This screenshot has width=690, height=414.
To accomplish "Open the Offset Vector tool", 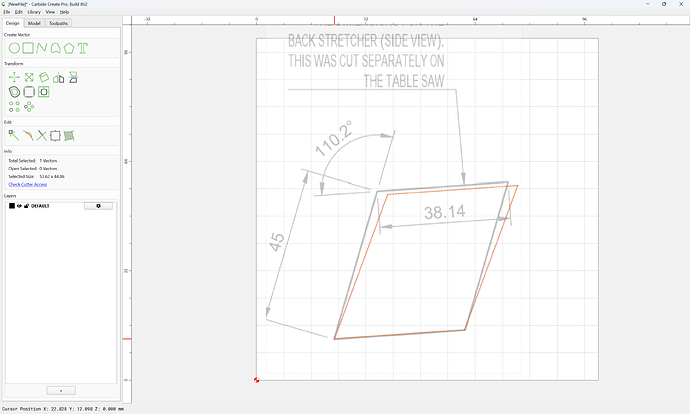I will (x=14, y=92).
